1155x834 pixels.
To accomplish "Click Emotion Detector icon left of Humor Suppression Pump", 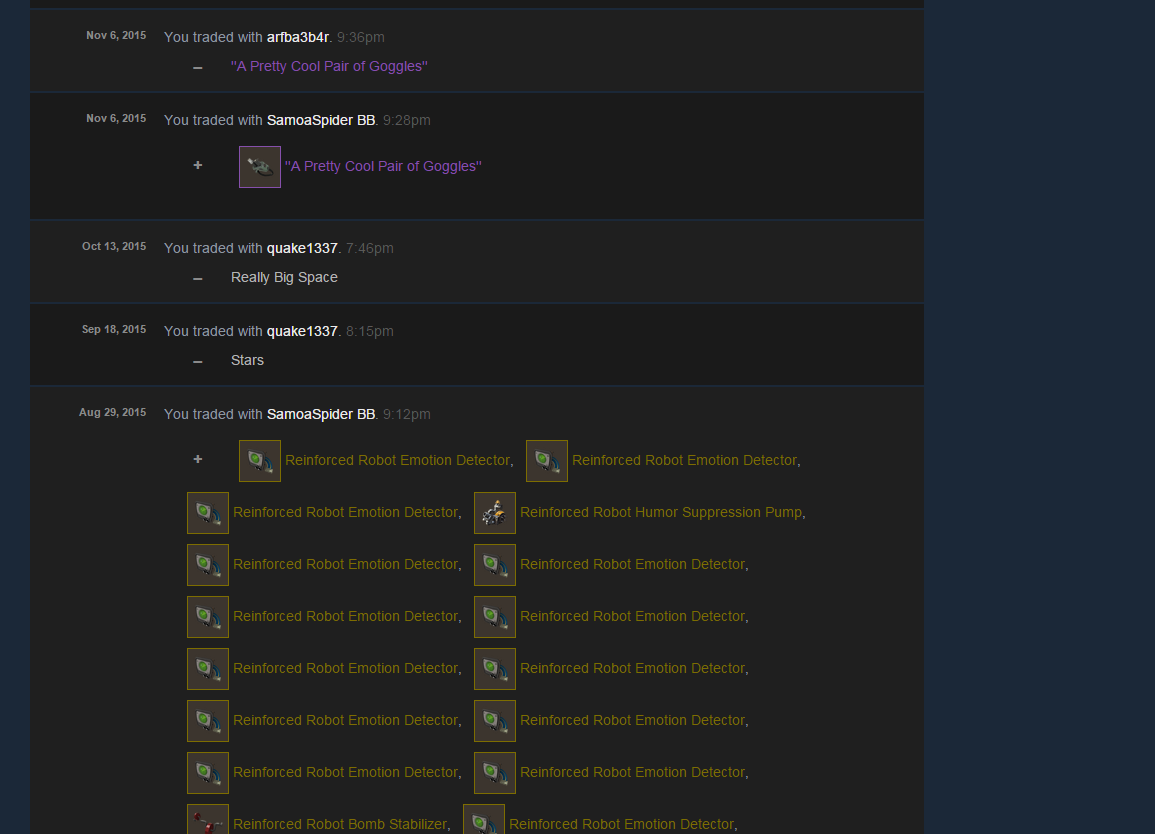I will (208, 513).
